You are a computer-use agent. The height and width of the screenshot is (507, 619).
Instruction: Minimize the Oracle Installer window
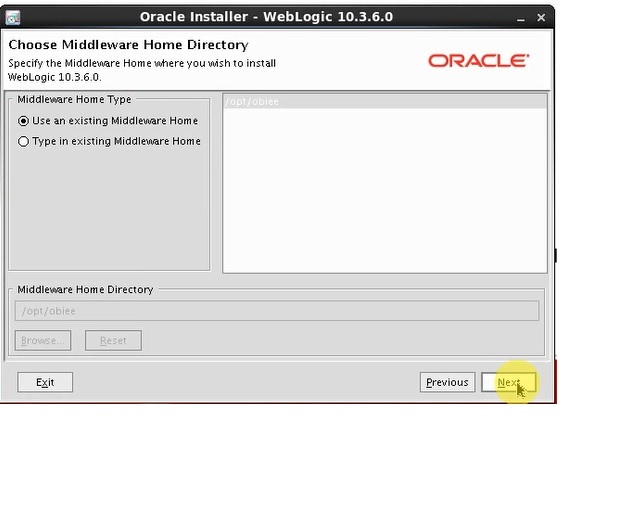521,18
